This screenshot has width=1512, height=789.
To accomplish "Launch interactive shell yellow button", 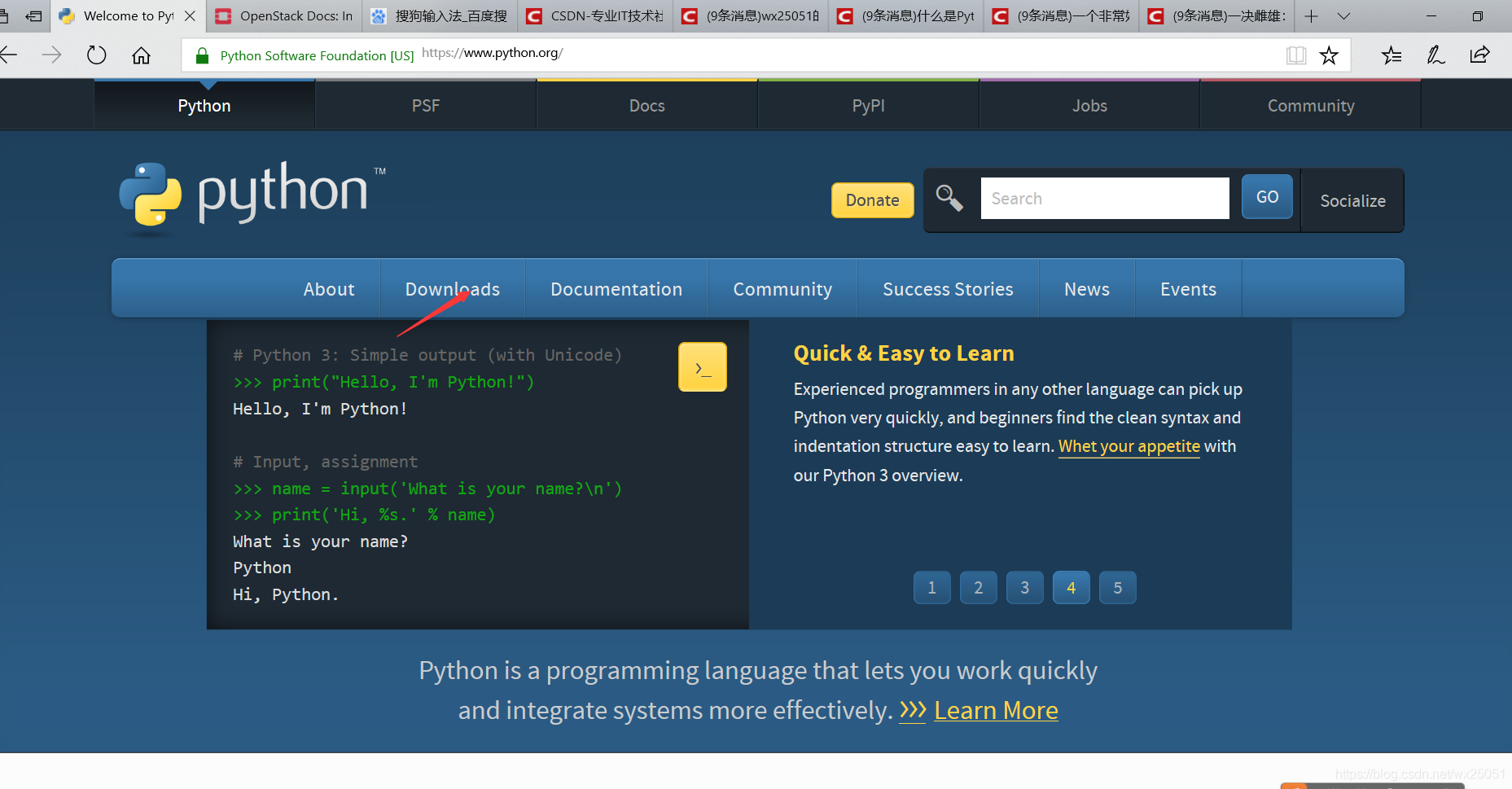I will pos(703,367).
